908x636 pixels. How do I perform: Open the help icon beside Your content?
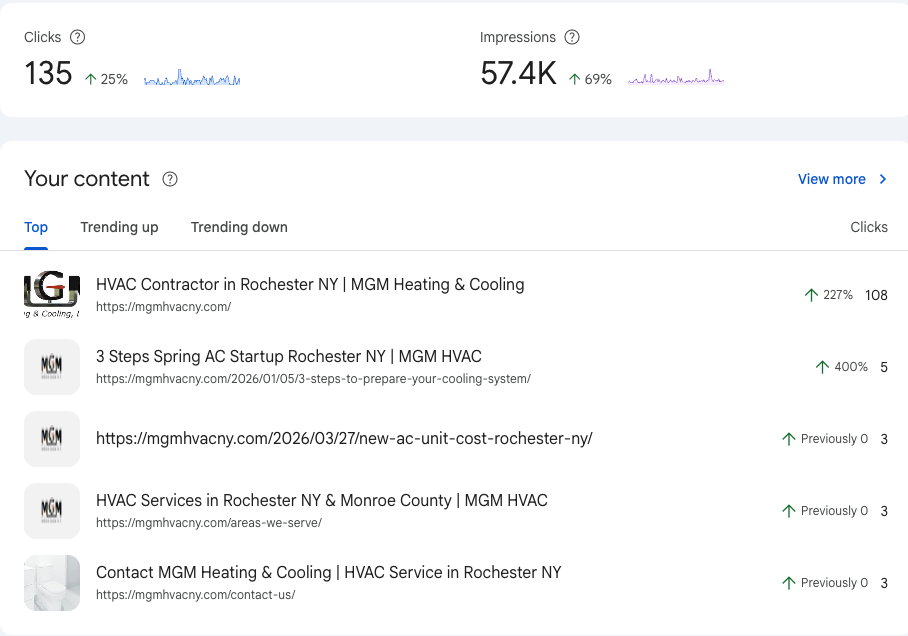[170, 179]
